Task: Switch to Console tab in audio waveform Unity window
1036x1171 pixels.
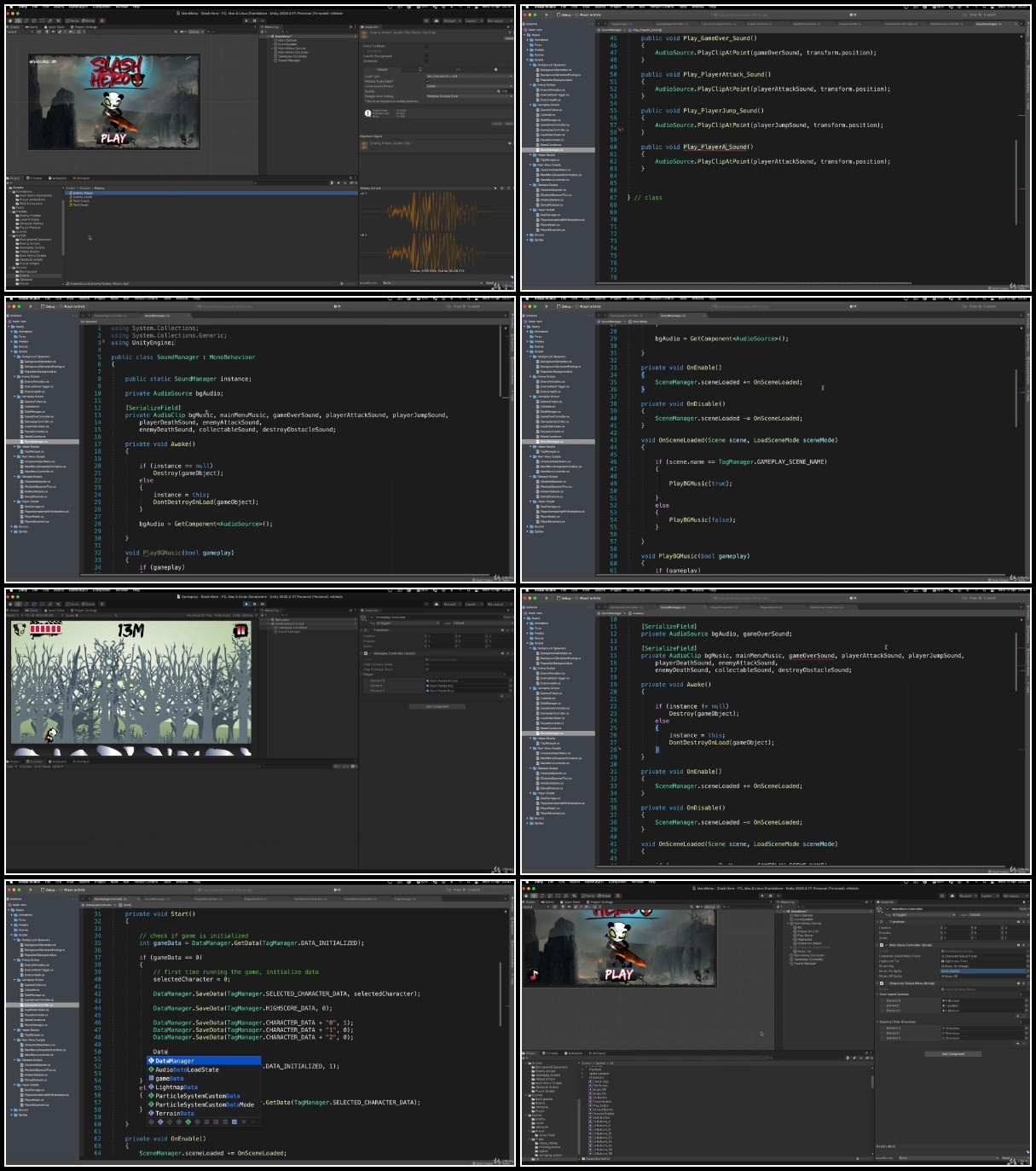Action: pos(35,178)
